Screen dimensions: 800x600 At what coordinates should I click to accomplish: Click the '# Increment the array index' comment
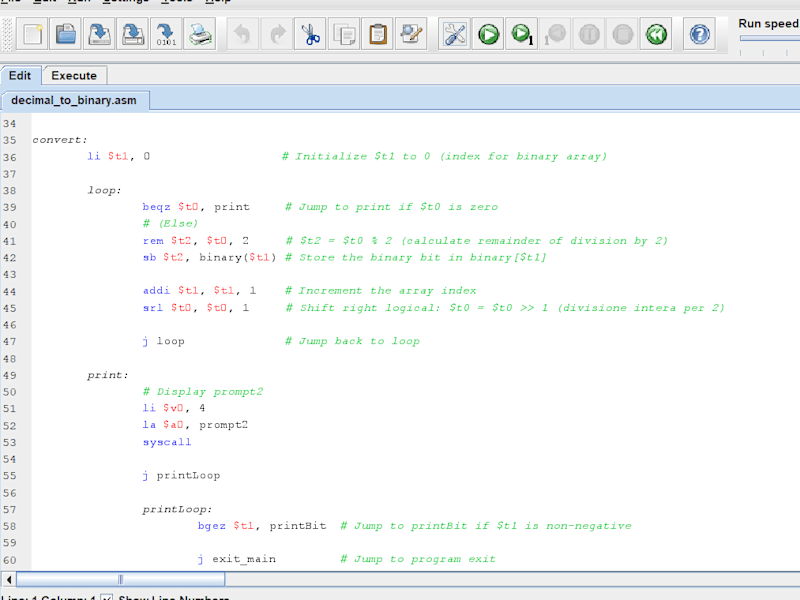[x=381, y=290]
